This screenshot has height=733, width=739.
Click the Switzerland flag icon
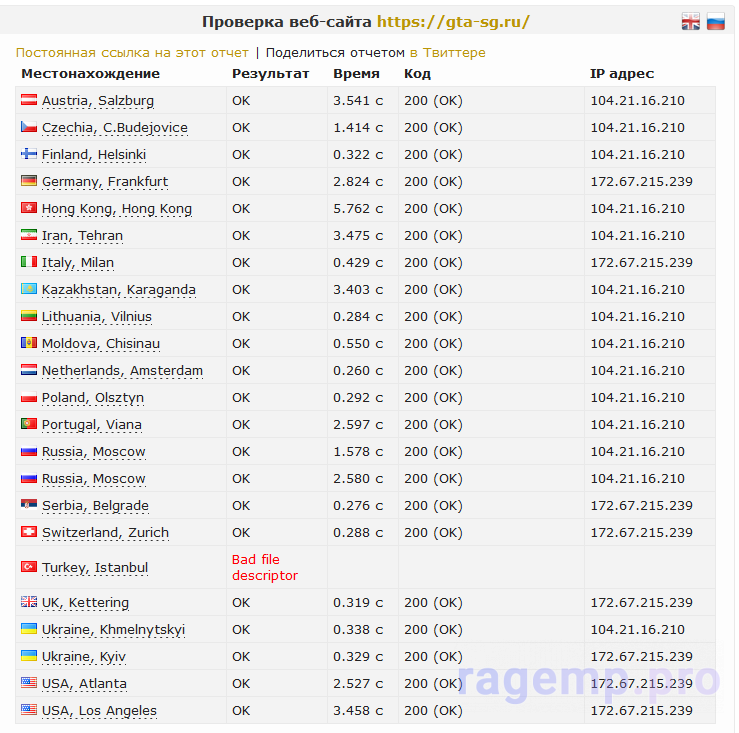[x=29, y=532]
